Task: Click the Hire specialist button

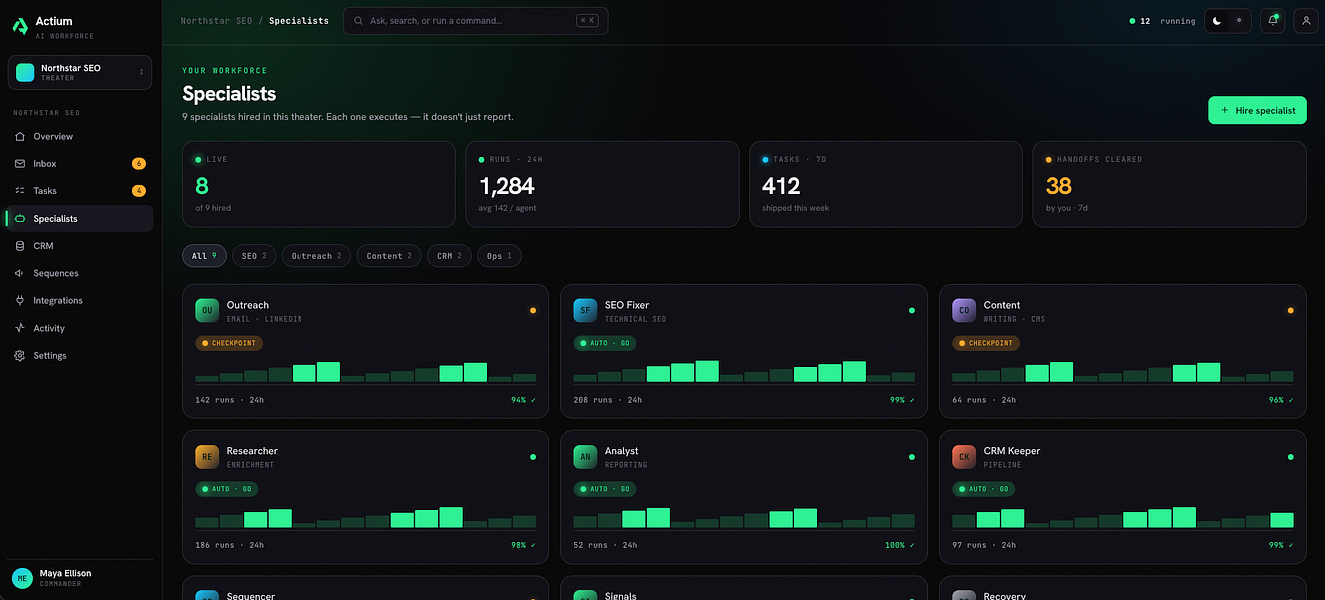Action: pos(1257,110)
